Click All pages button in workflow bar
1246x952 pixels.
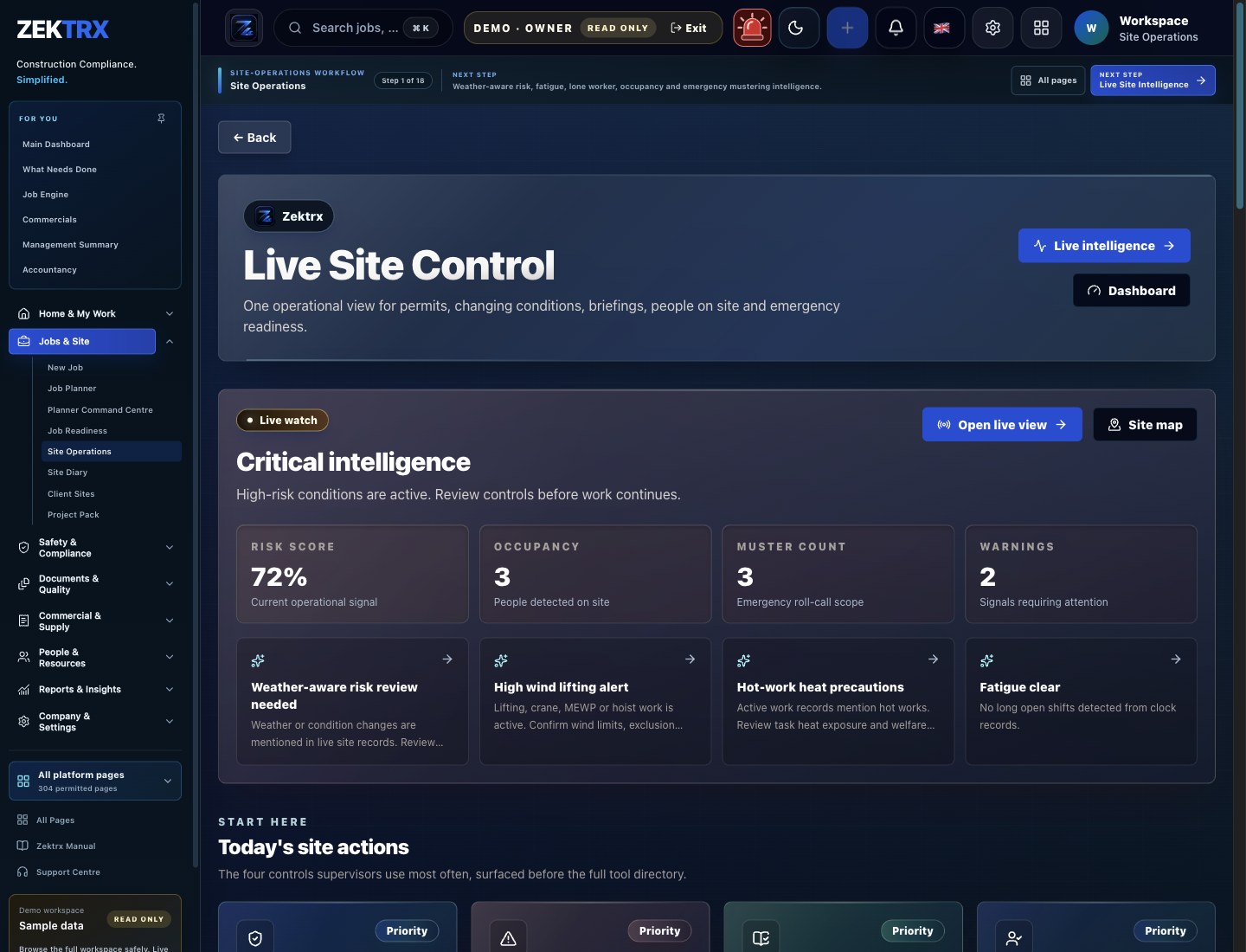pos(1048,80)
